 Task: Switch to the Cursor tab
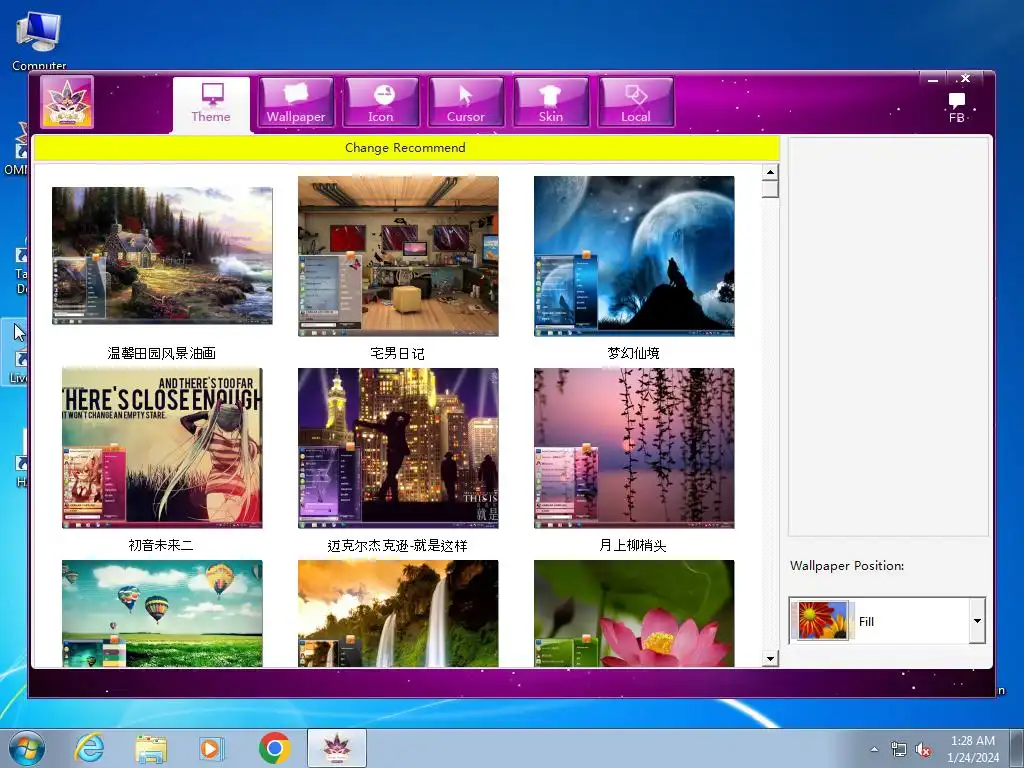pyautogui.click(x=466, y=103)
